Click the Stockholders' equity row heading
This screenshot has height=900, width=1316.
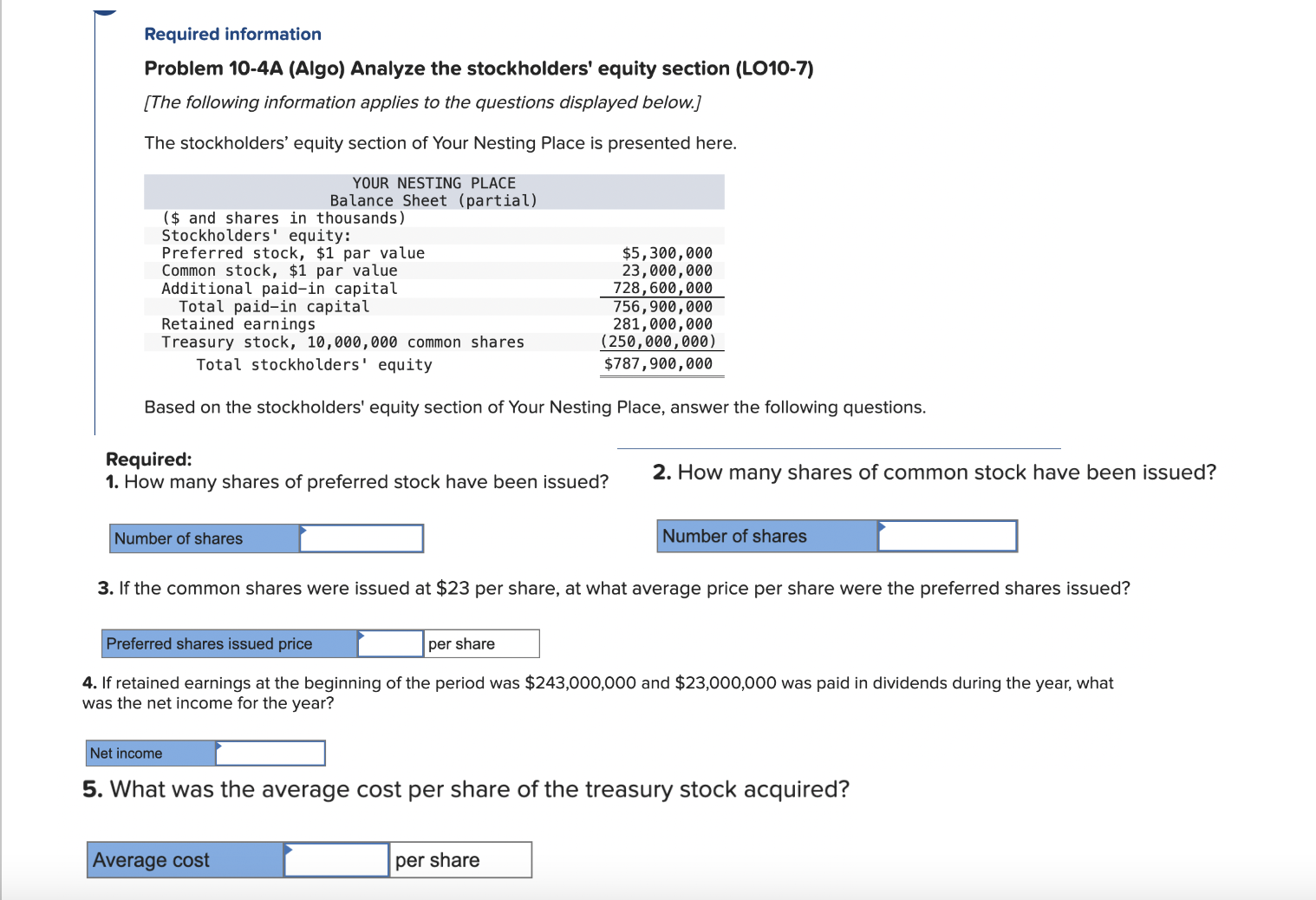tap(256, 235)
